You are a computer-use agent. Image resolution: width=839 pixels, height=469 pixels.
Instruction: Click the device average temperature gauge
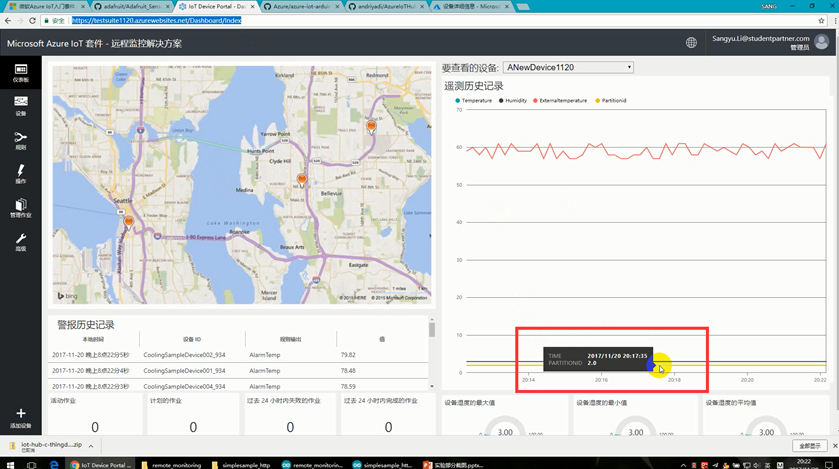766,426
